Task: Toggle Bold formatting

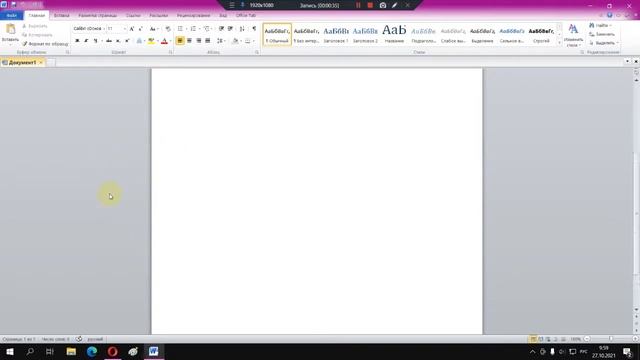Action: click(x=77, y=41)
